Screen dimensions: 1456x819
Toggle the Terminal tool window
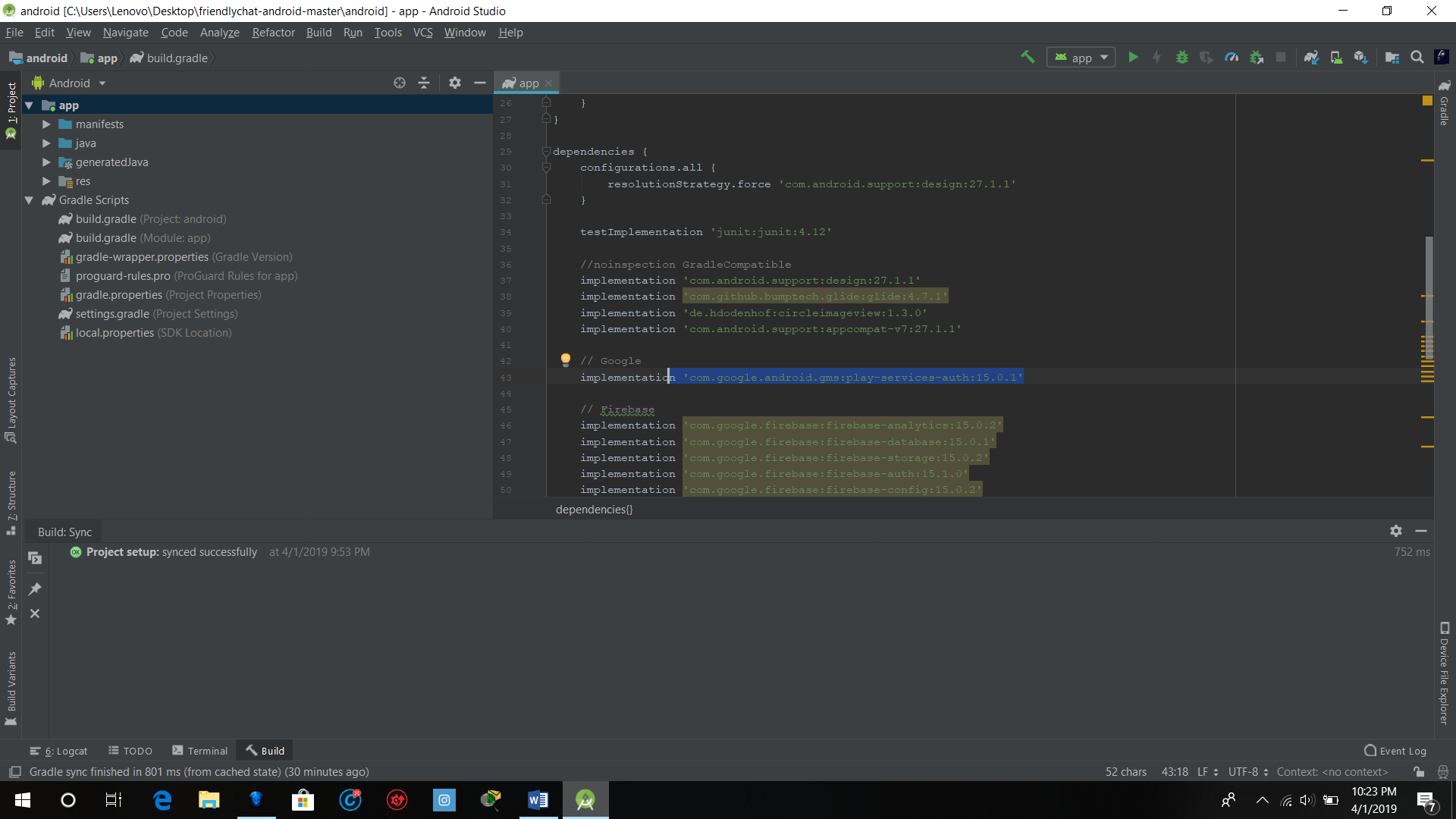200,751
